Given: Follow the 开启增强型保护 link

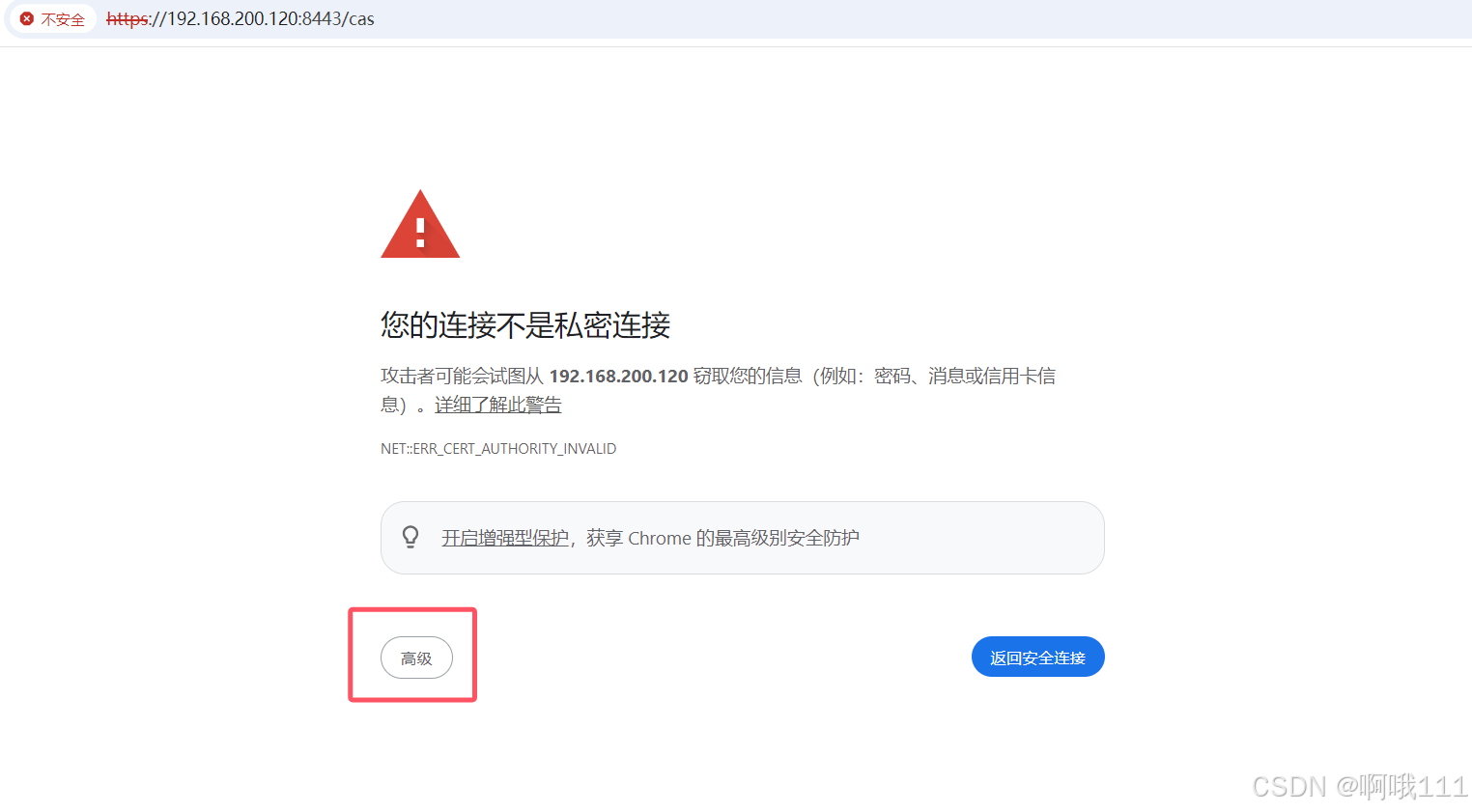Looking at the screenshot, I should [505, 538].
